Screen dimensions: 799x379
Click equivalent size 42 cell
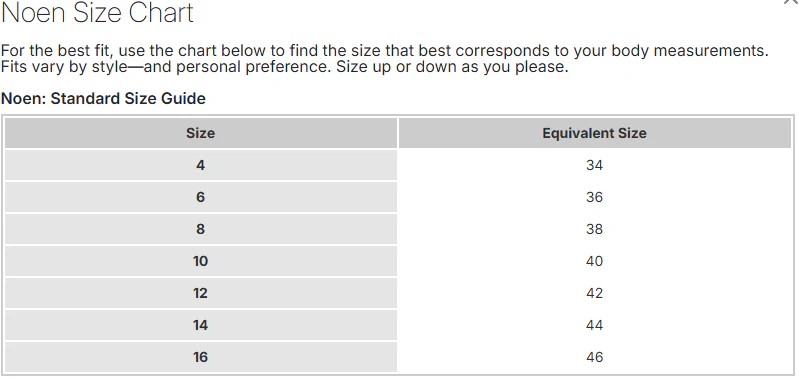(594, 293)
